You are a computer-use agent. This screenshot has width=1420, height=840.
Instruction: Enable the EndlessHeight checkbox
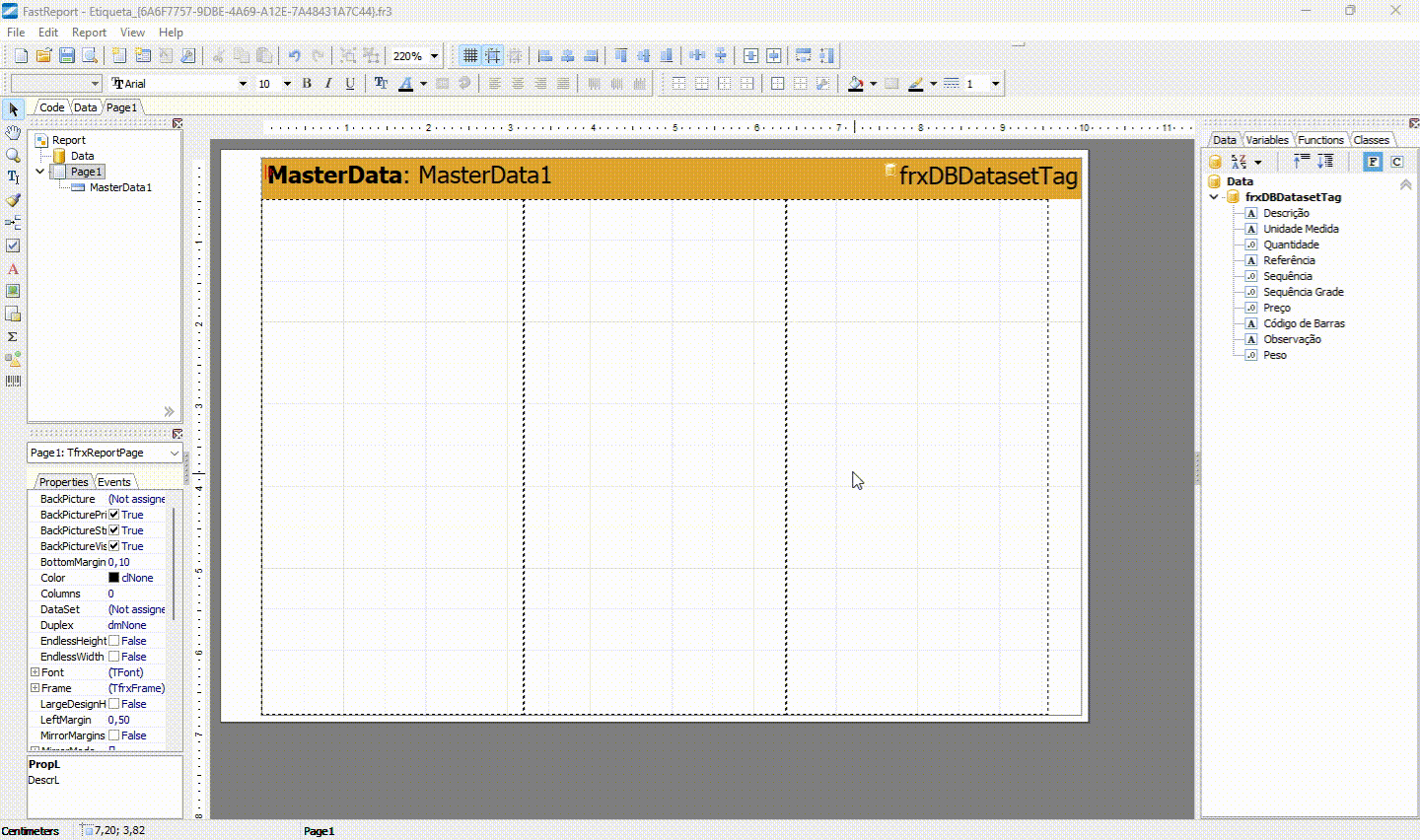point(114,641)
